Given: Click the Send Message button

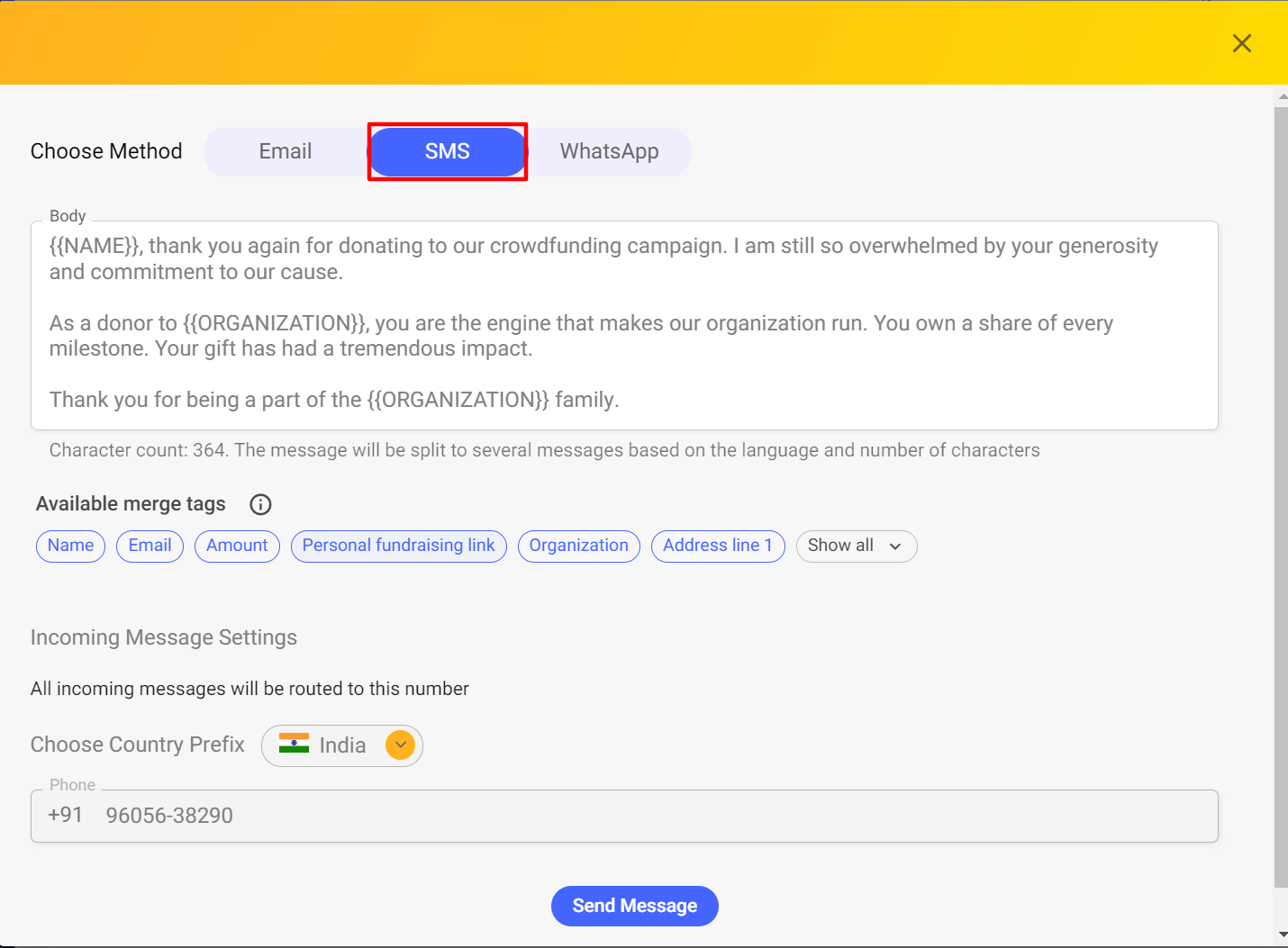Looking at the screenshot, I should 634,906.
